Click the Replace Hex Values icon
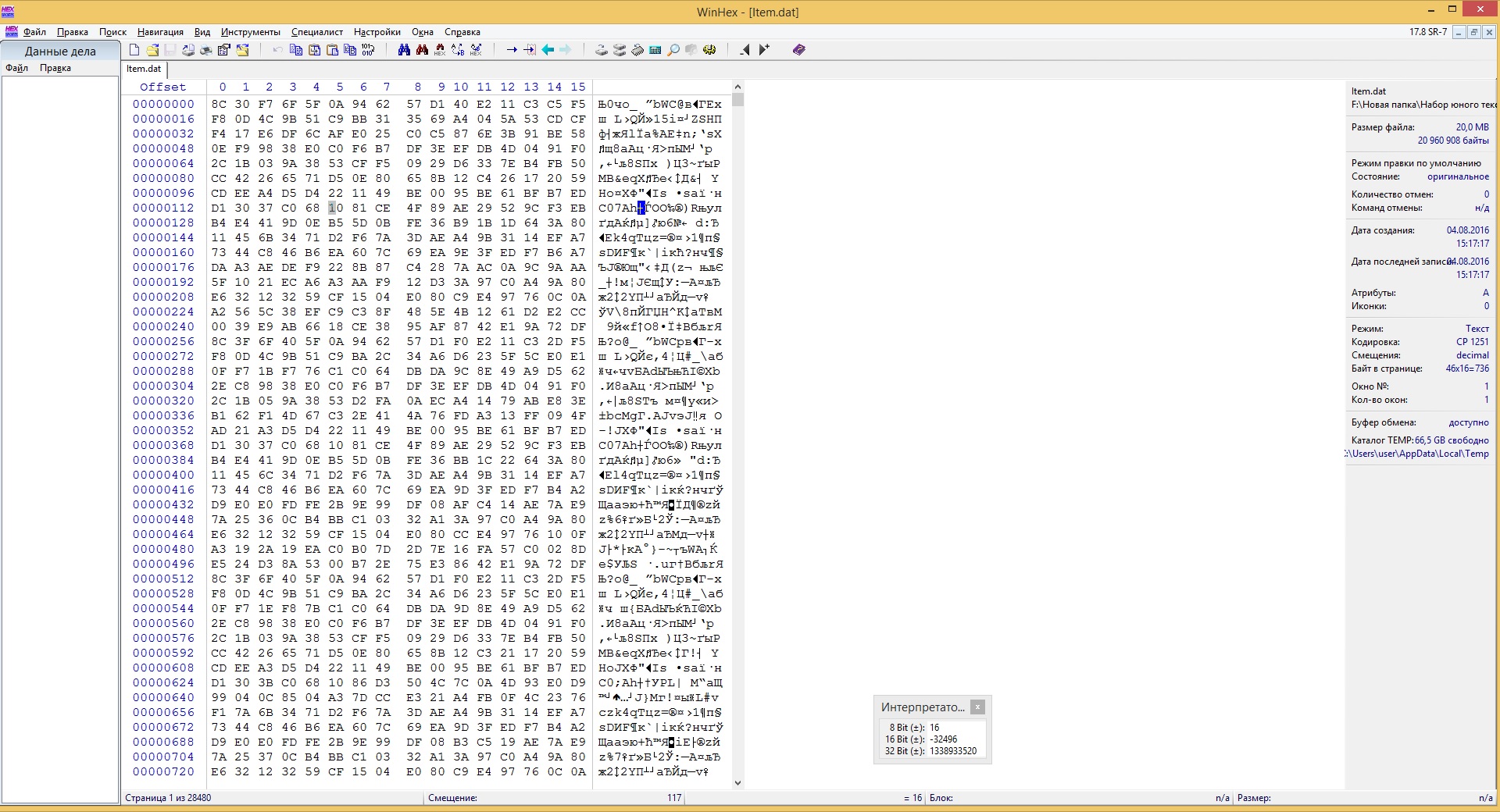 [x=475, y=49]
